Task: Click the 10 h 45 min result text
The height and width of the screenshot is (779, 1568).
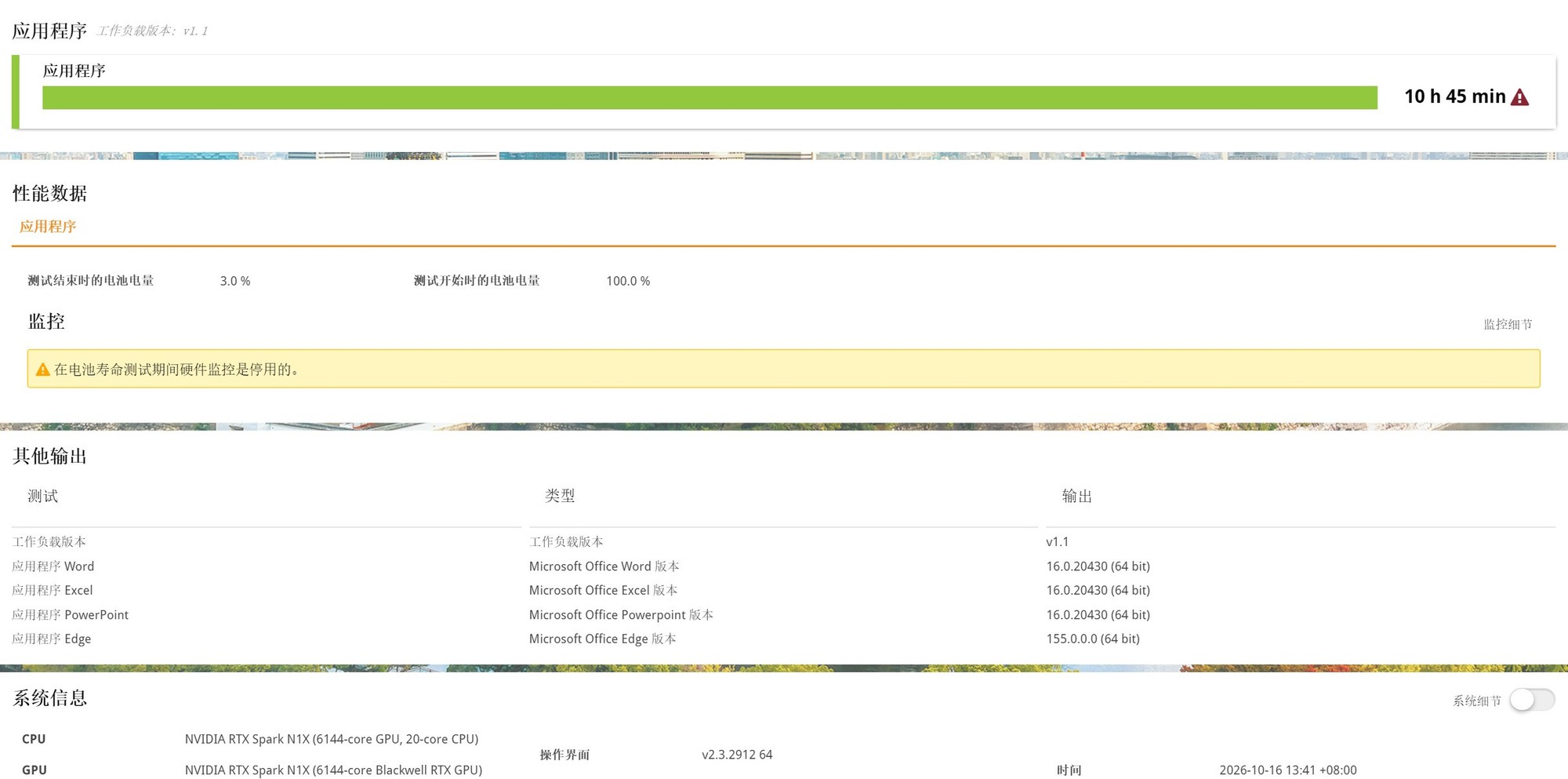Action: (x=1455, y=96)
